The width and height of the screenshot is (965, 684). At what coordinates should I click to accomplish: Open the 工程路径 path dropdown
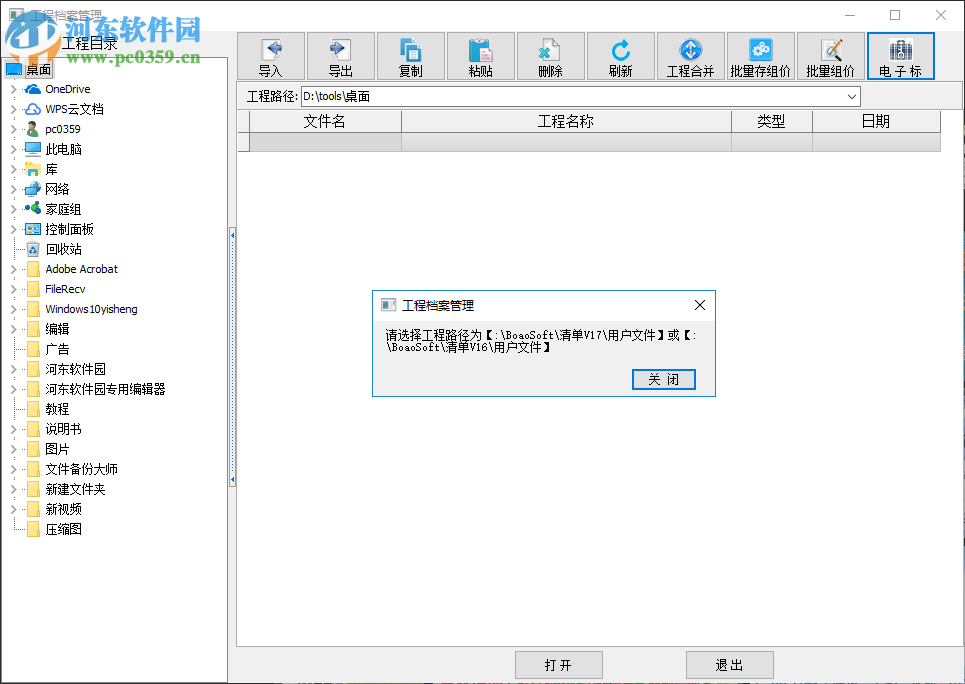[x=852, y=96]
